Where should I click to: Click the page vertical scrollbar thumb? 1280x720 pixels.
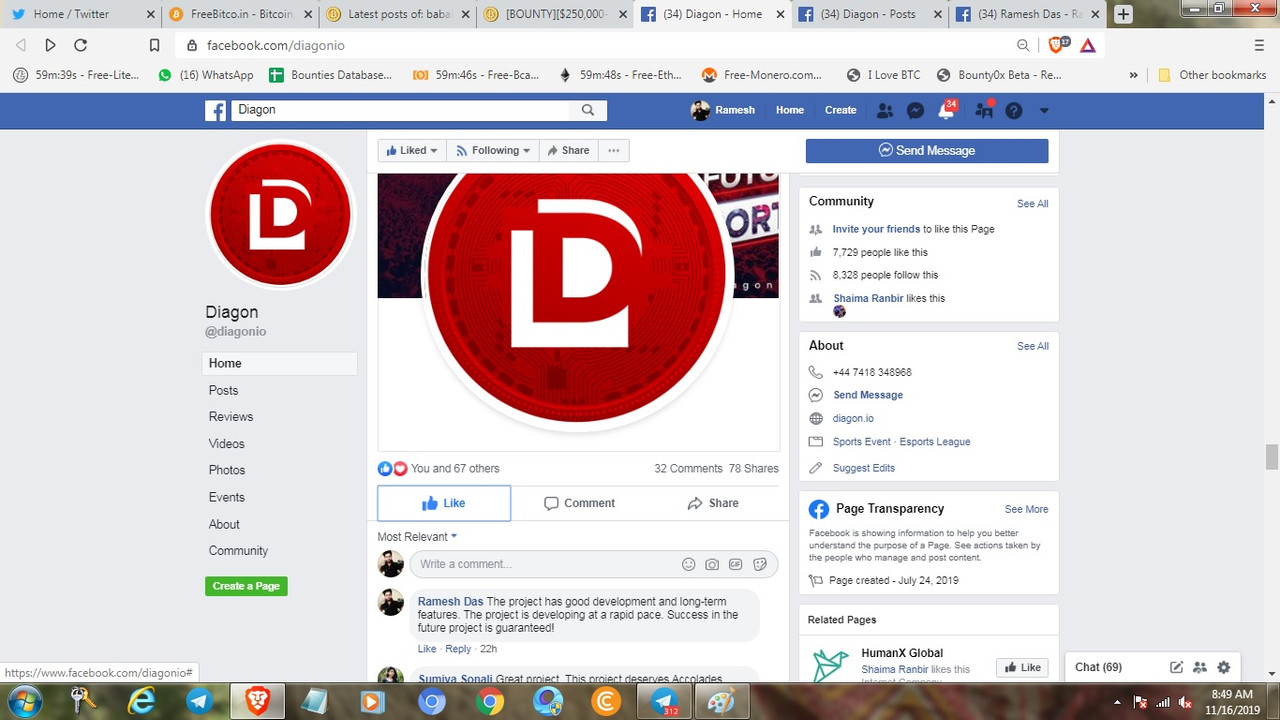tap(1272, 456)
